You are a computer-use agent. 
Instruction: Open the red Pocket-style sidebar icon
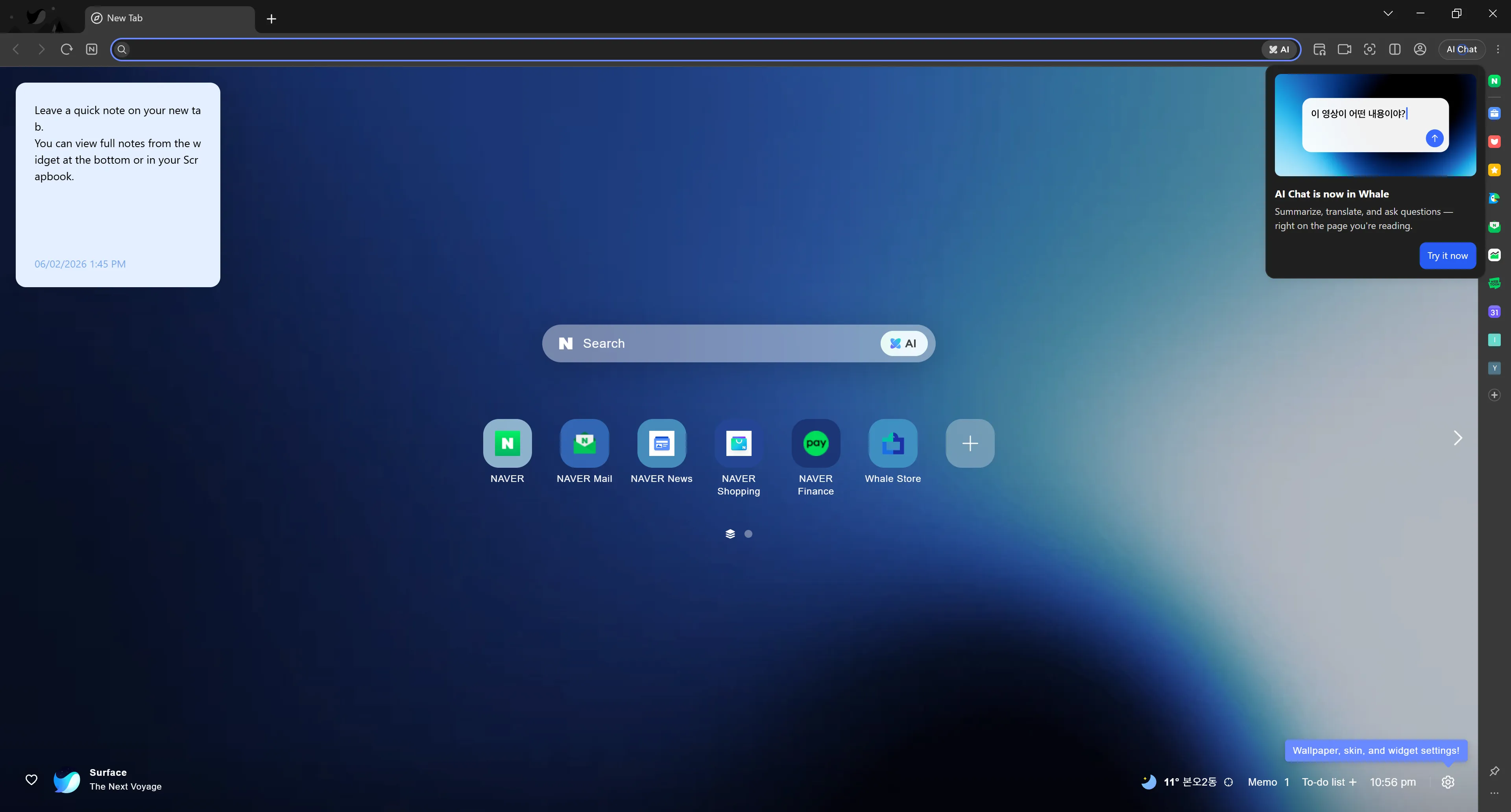click(1494, 141)
